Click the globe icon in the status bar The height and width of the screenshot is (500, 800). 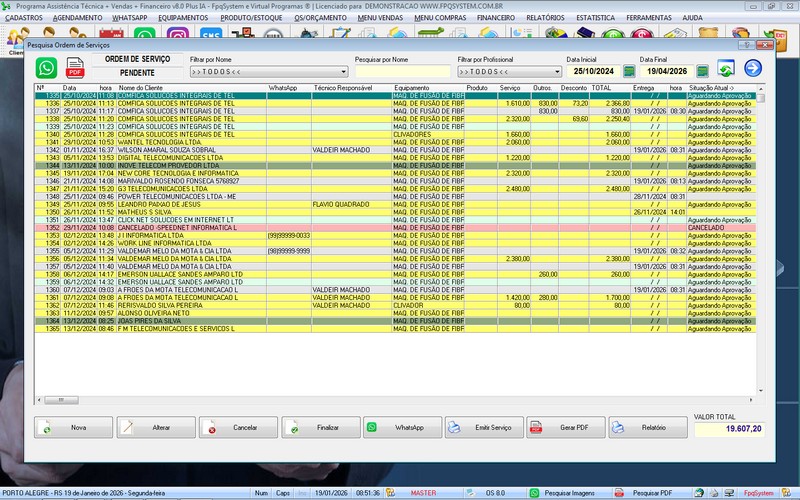(x=699, y=493)
